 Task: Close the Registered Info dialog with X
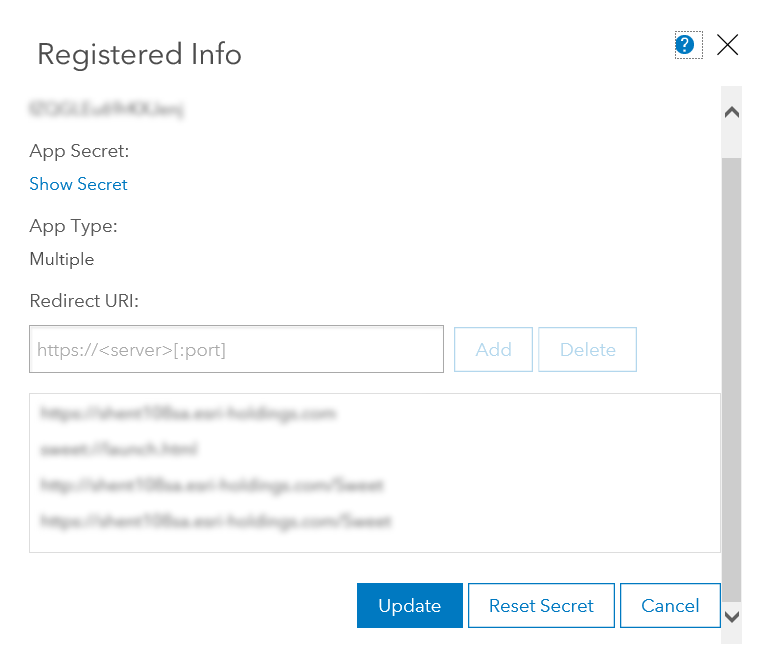coord(728,45)
